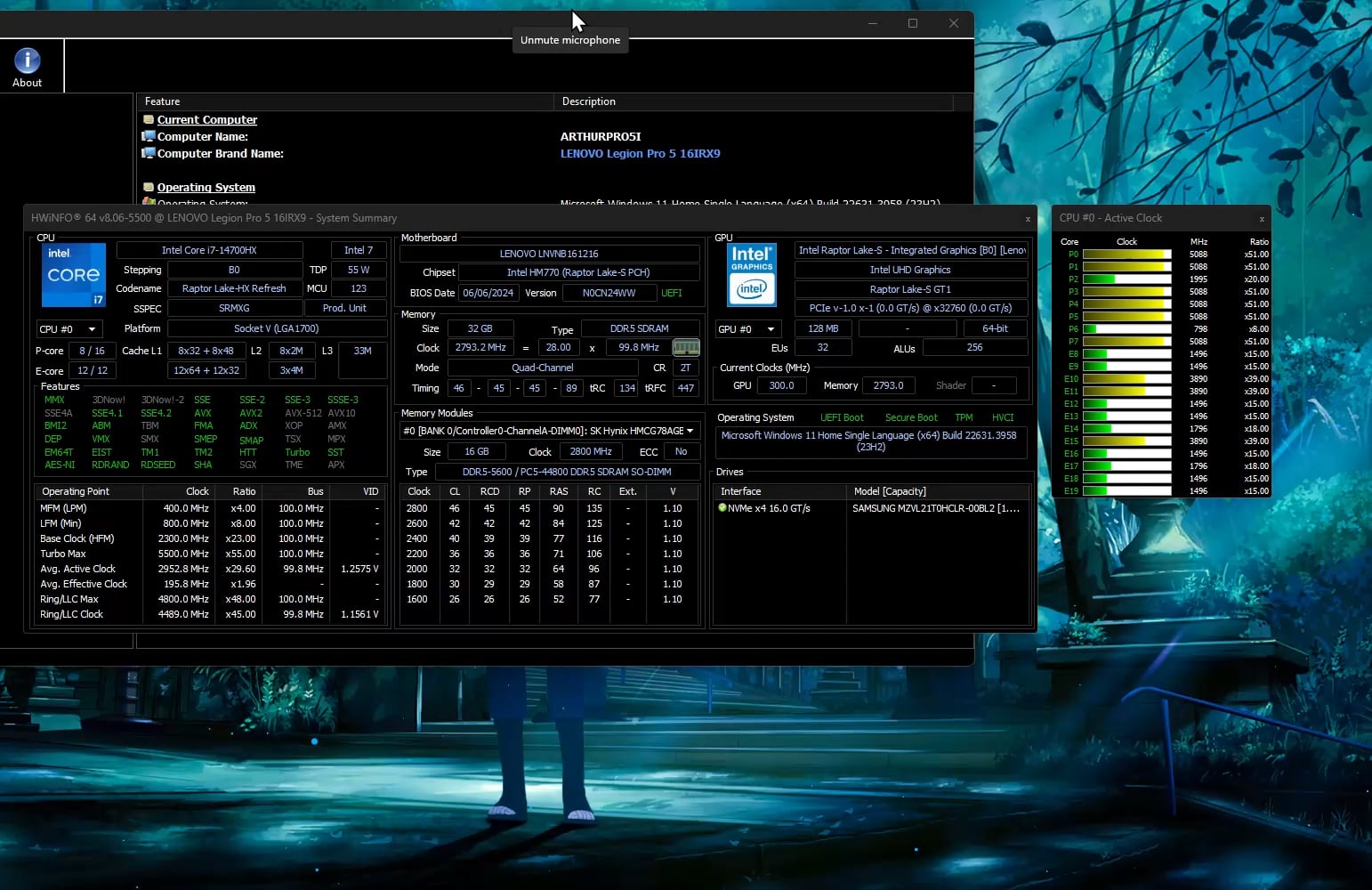Viewport: 1372px width, 890px height.
Task: Open the About icon in the main window
Action: [28, 68]
